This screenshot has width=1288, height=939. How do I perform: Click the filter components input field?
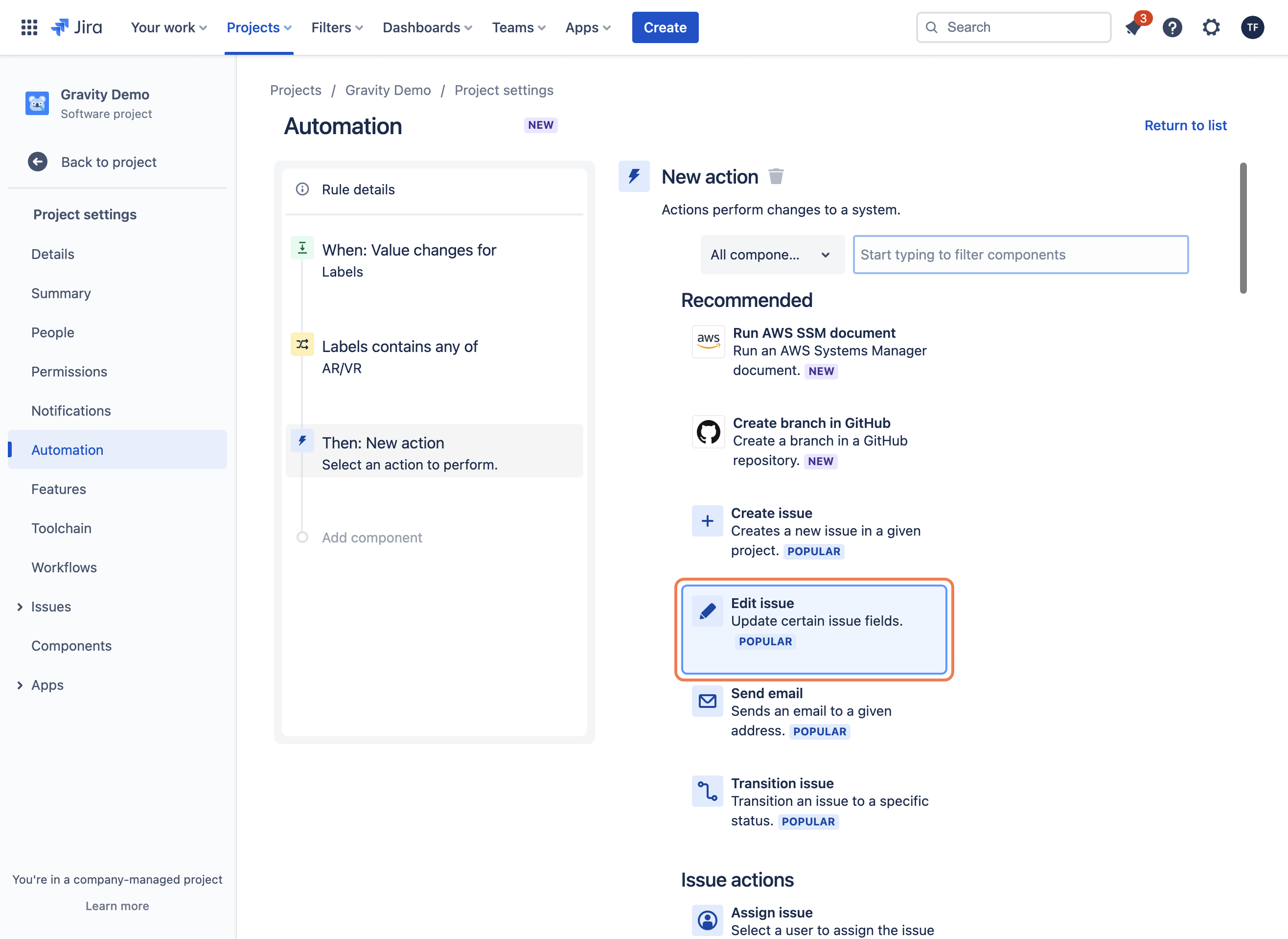[x=1020, y=255]
